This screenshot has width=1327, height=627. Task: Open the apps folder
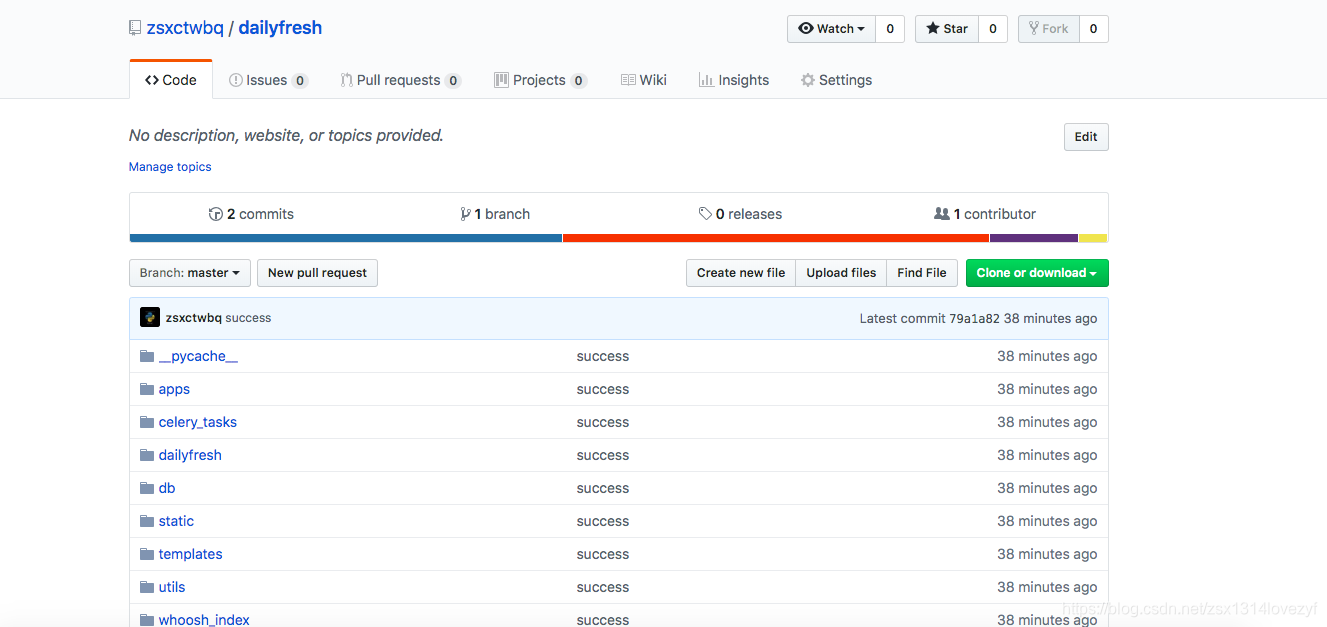click(174, 389)
